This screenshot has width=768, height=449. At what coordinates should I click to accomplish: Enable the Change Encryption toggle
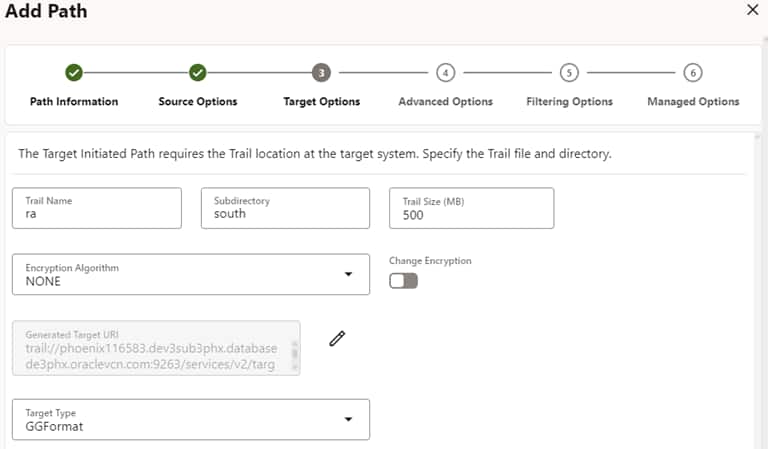[403, 281]
